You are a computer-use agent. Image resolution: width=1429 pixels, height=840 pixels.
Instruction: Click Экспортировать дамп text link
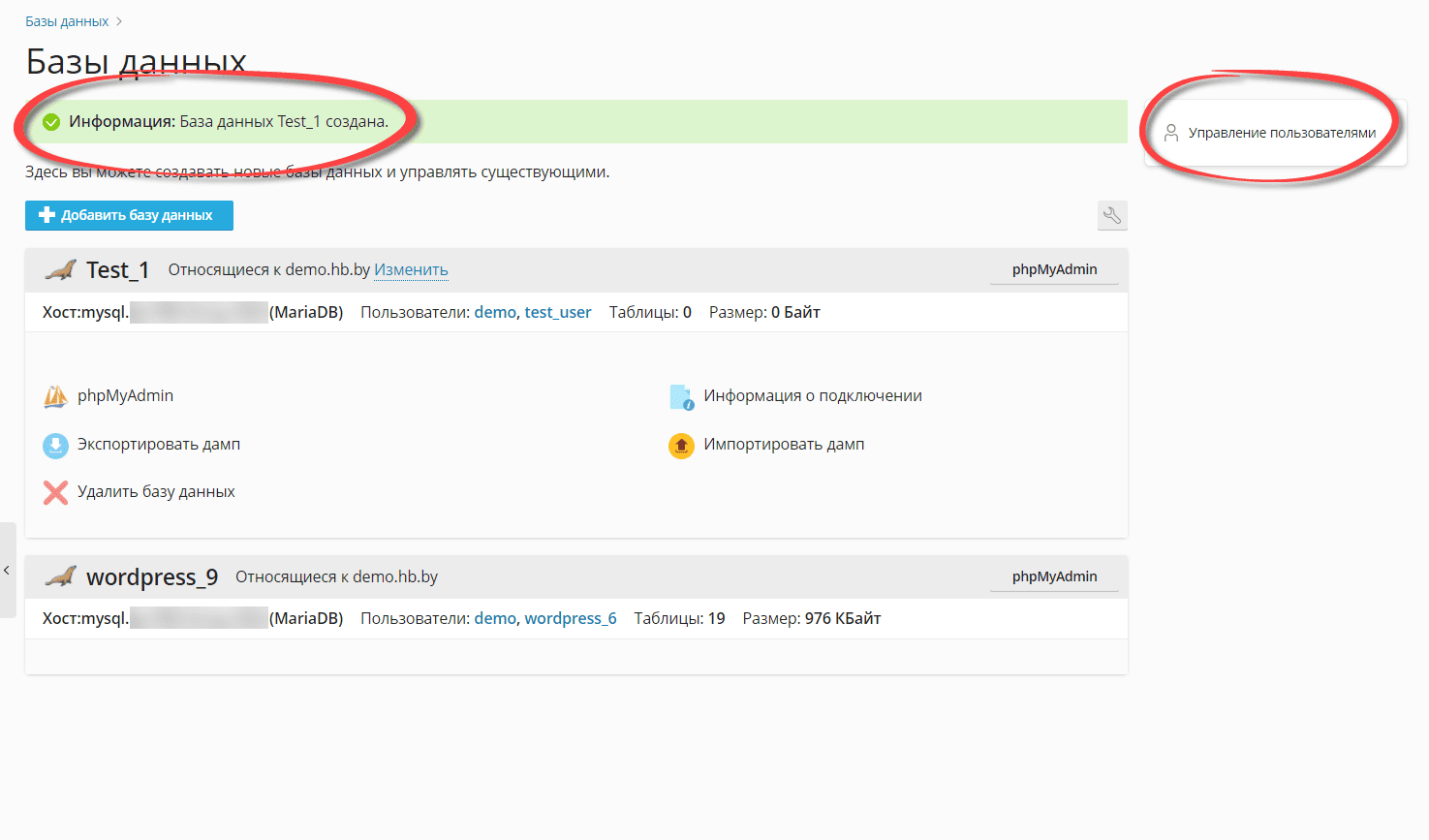tap(159, 445)
